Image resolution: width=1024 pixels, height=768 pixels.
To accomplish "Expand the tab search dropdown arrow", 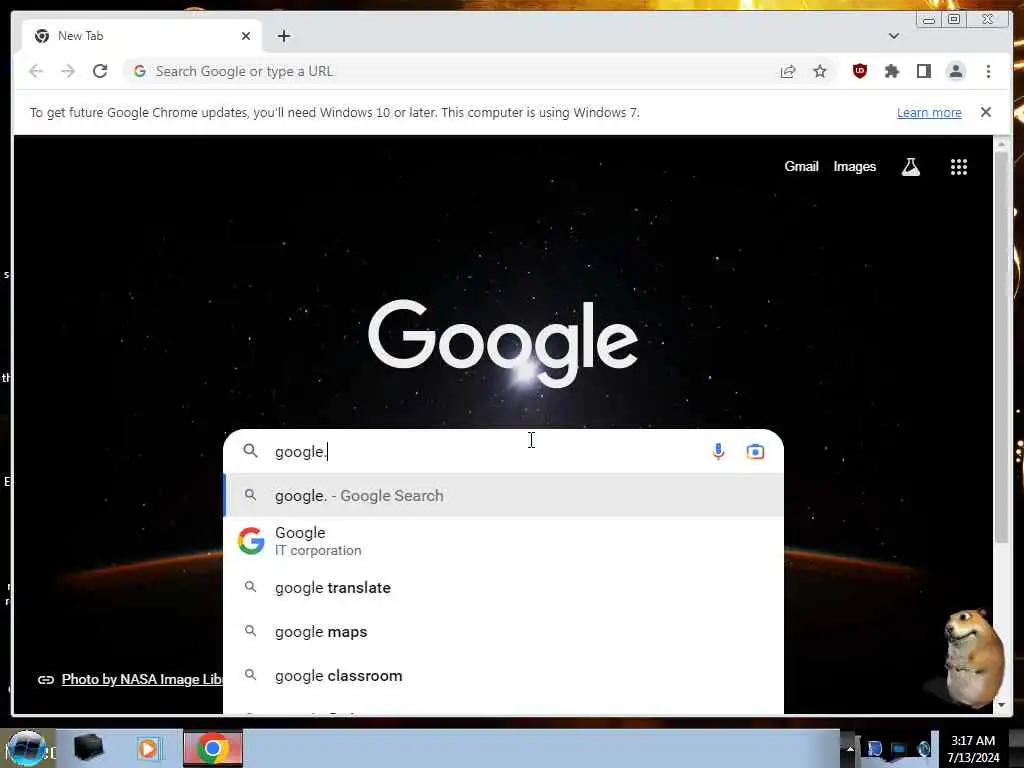I will (893, 36).
